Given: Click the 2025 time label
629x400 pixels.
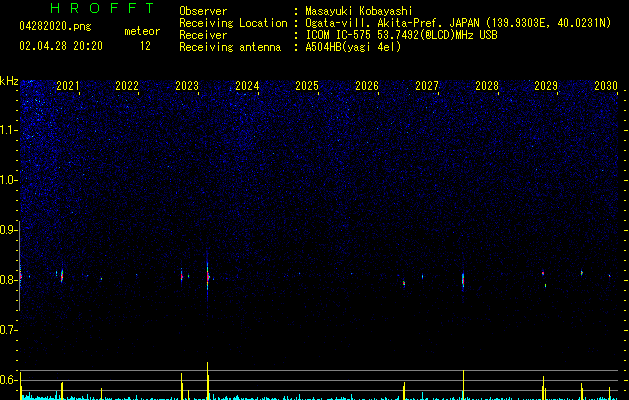Looking at the screenshot, I should pos(307,86).
